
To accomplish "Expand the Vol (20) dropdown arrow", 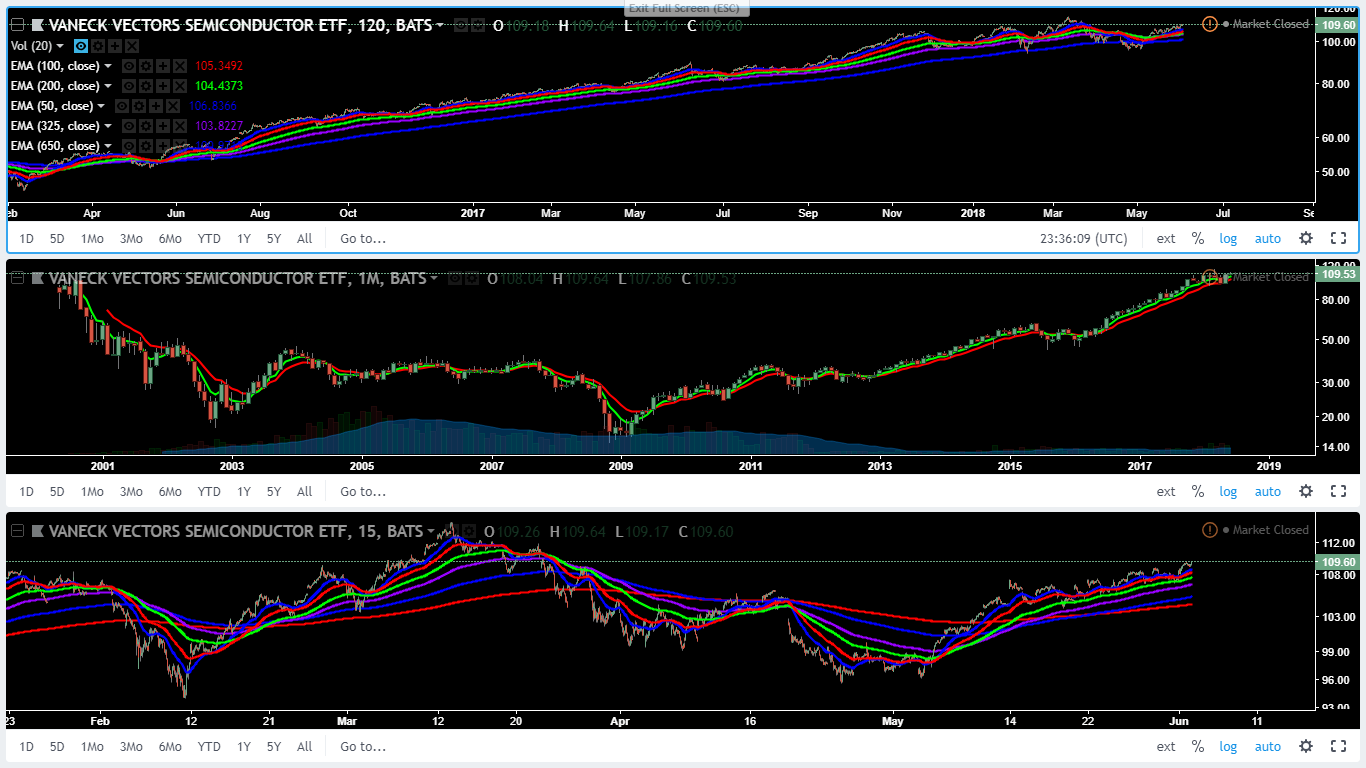I will click(x=60, y=46).
